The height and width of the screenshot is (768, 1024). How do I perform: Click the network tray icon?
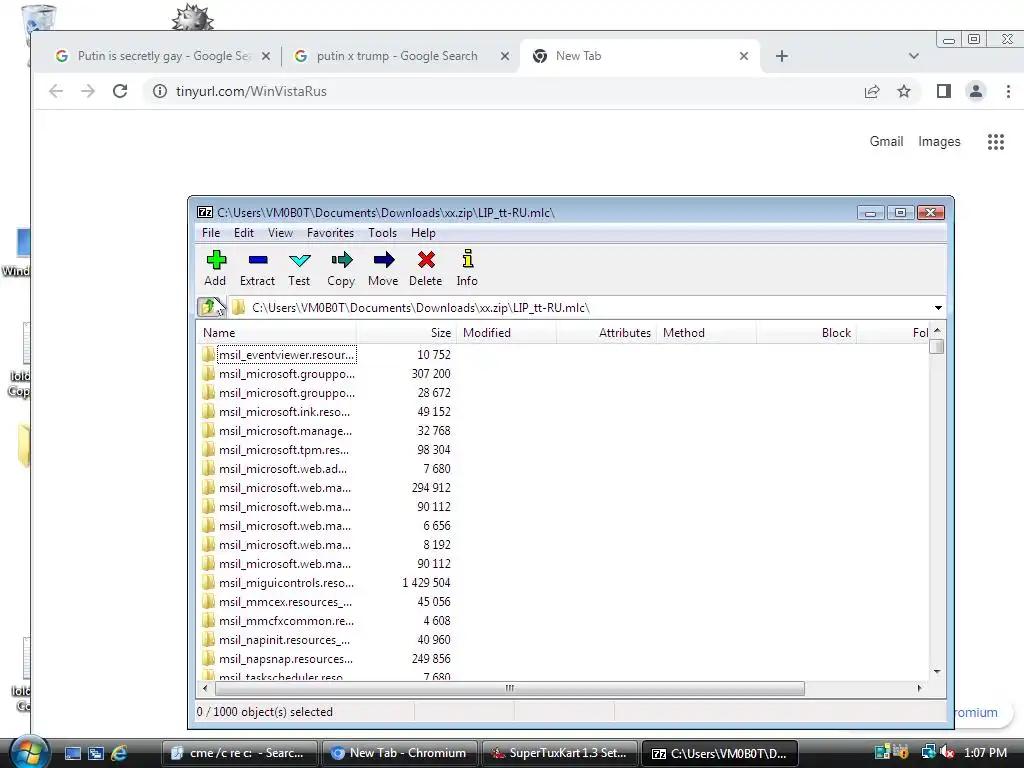pyautogui.click(x=928, y=752)
